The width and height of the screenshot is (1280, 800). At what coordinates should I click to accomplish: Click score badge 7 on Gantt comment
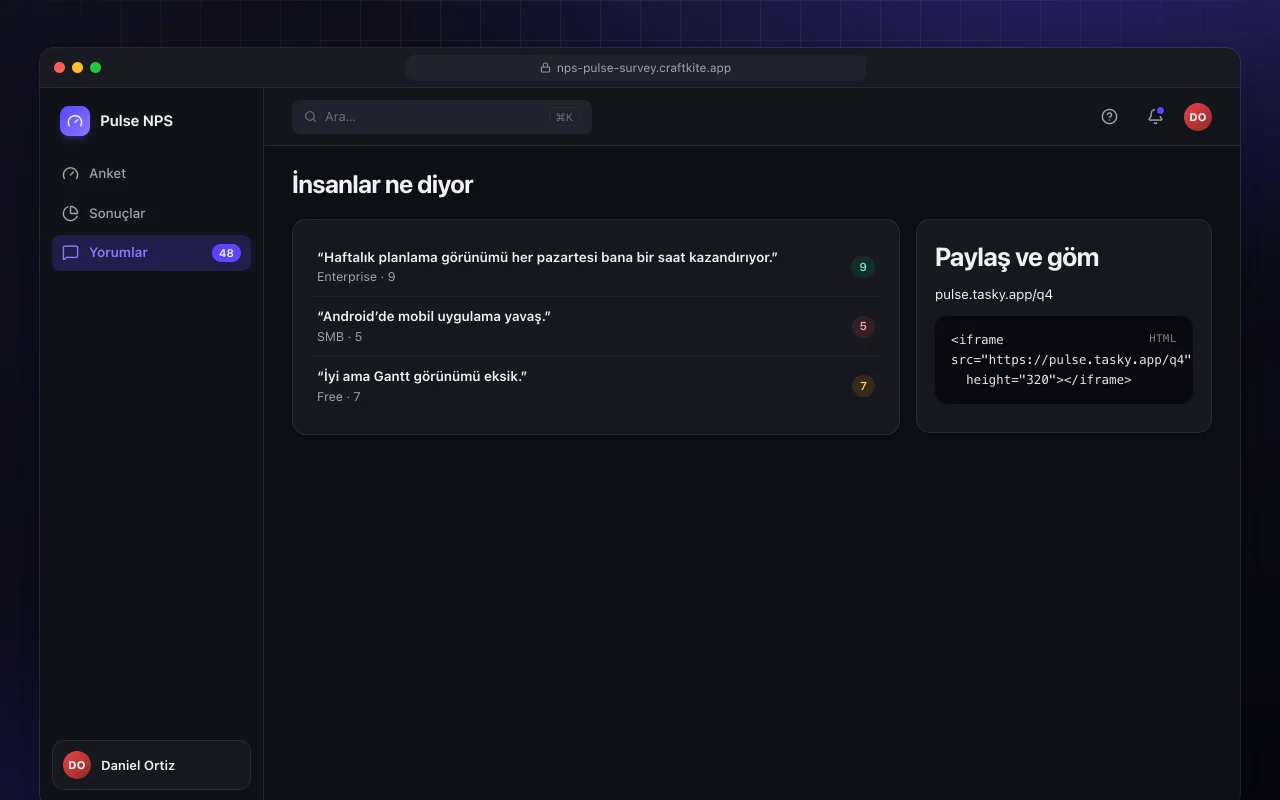click(x=863, y=386)
